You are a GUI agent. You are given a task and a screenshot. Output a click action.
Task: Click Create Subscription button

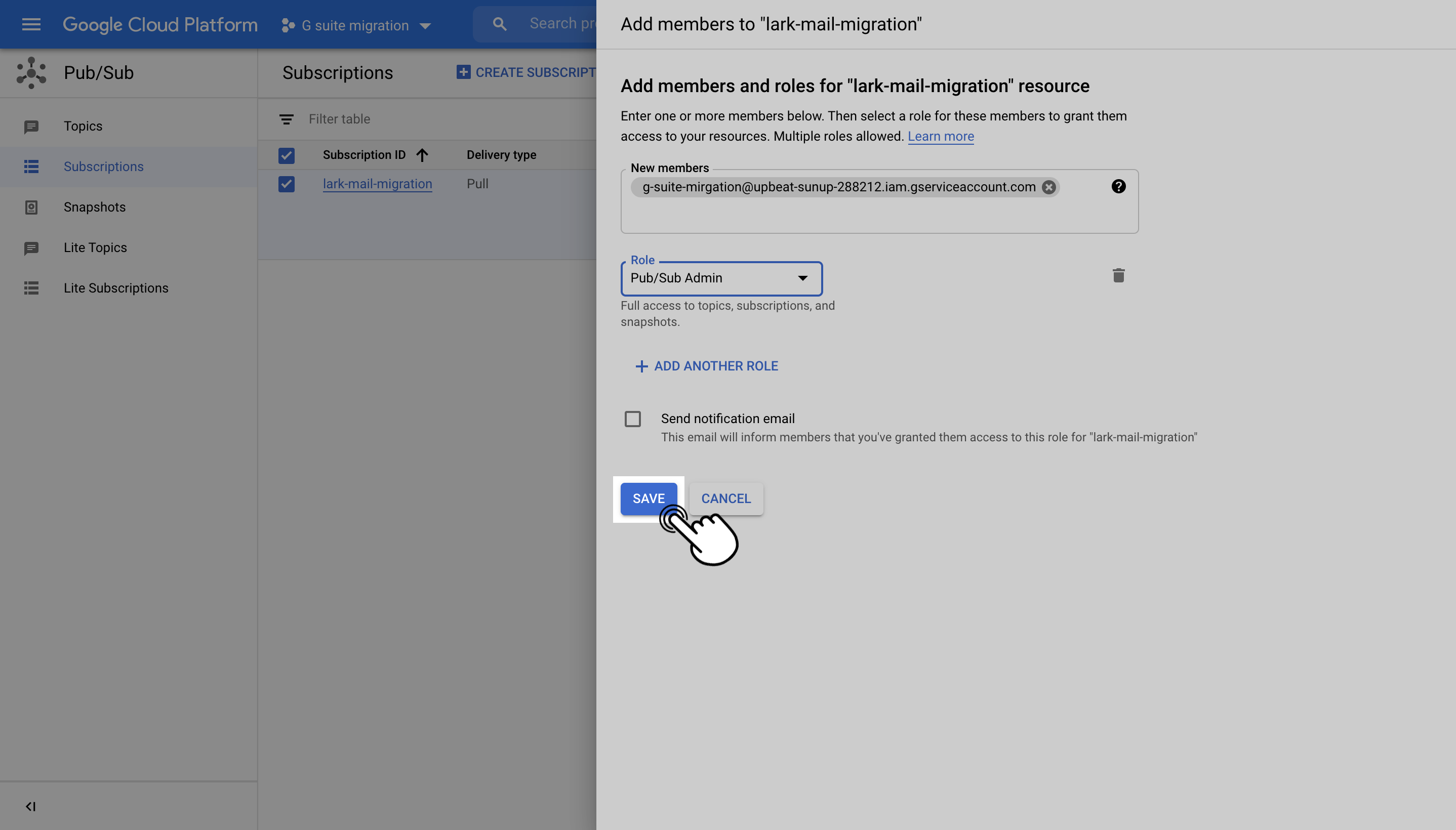pyautogui.click(x=525, y=72)
